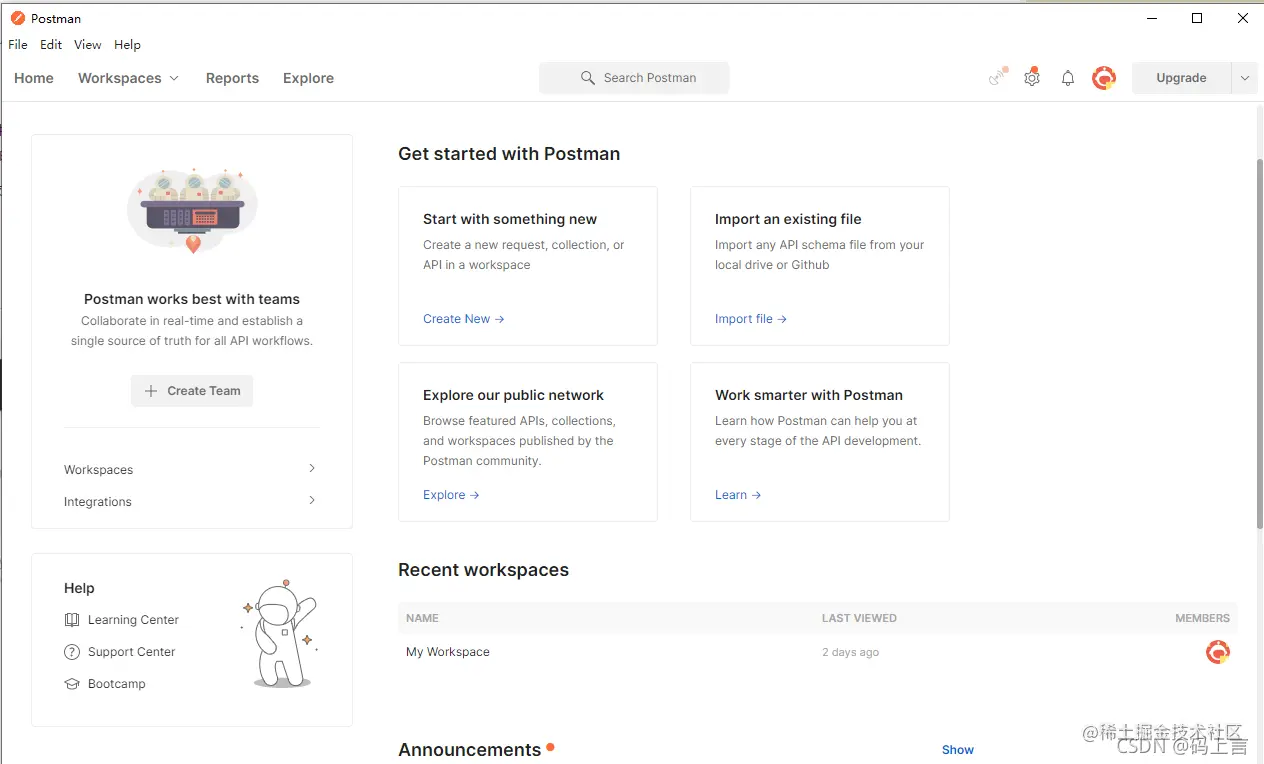This screenshot has height=764, width=1264.
Task: Click the search magnifier icon
Action: tap(588, 78)
